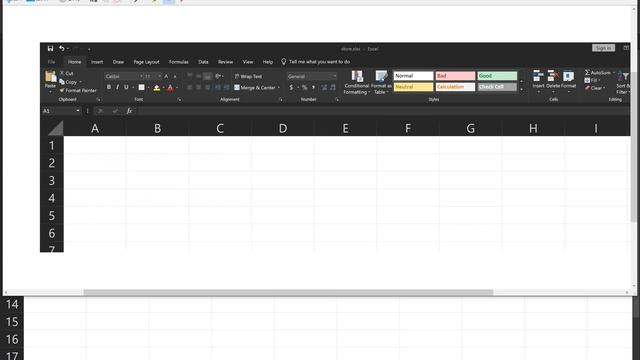This screenshot has width=640, height=360.
Task: Click the Paste clipboard icon
Action: coord(50,77)
